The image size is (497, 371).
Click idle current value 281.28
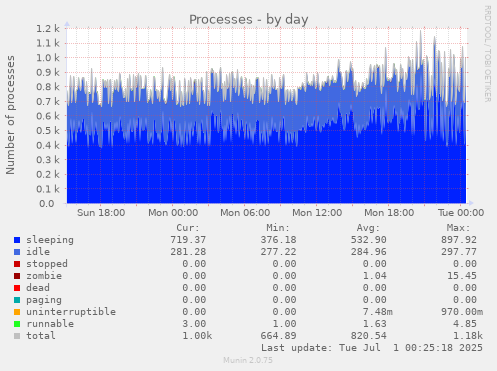tap(188, 252)
